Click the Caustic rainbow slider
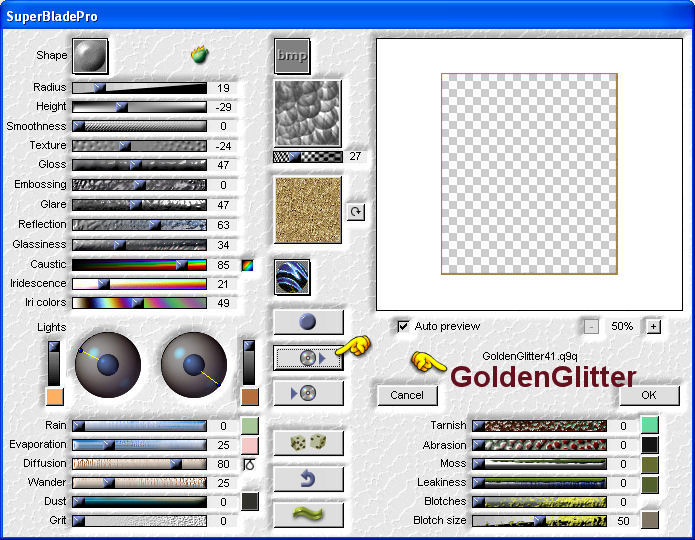This screenshot has width=695, height=540. click(x=139, y=265)
